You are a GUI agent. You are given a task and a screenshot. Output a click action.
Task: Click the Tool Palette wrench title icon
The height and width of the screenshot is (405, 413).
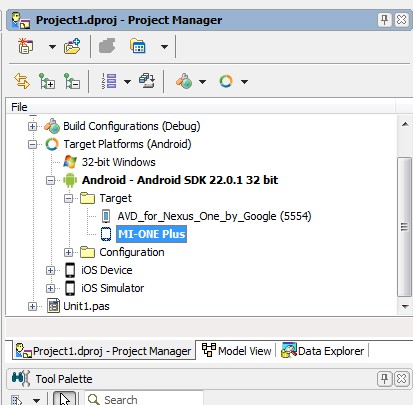pyautogui.click(x=21, y=379)
